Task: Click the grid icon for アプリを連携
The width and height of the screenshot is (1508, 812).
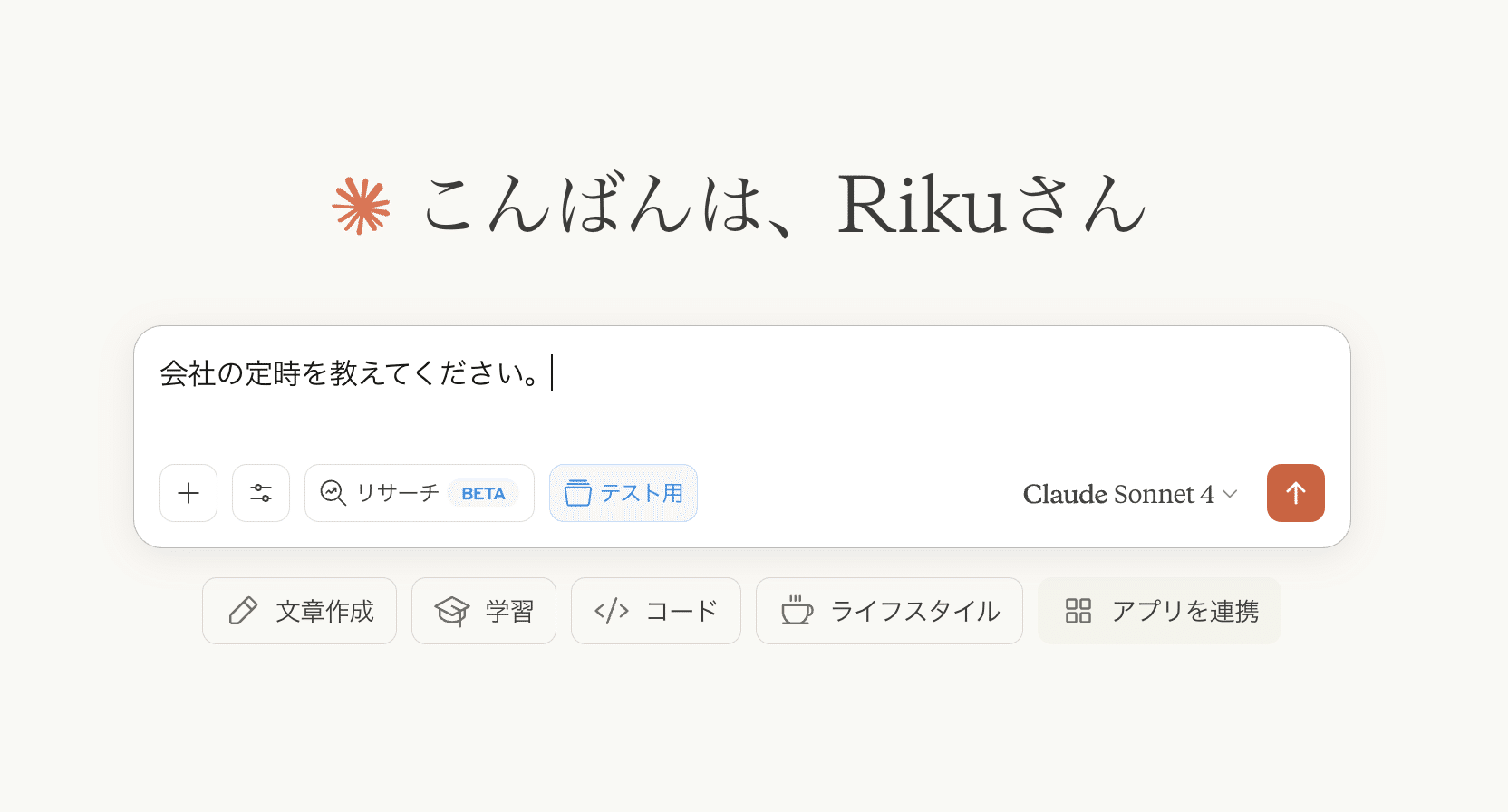Action: tap(1078, 611)
